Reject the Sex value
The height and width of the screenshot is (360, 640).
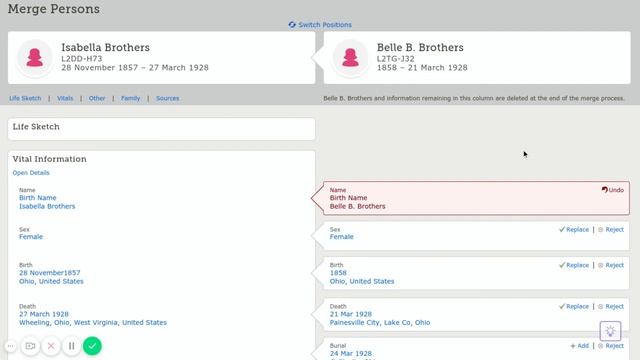[611, 229]
